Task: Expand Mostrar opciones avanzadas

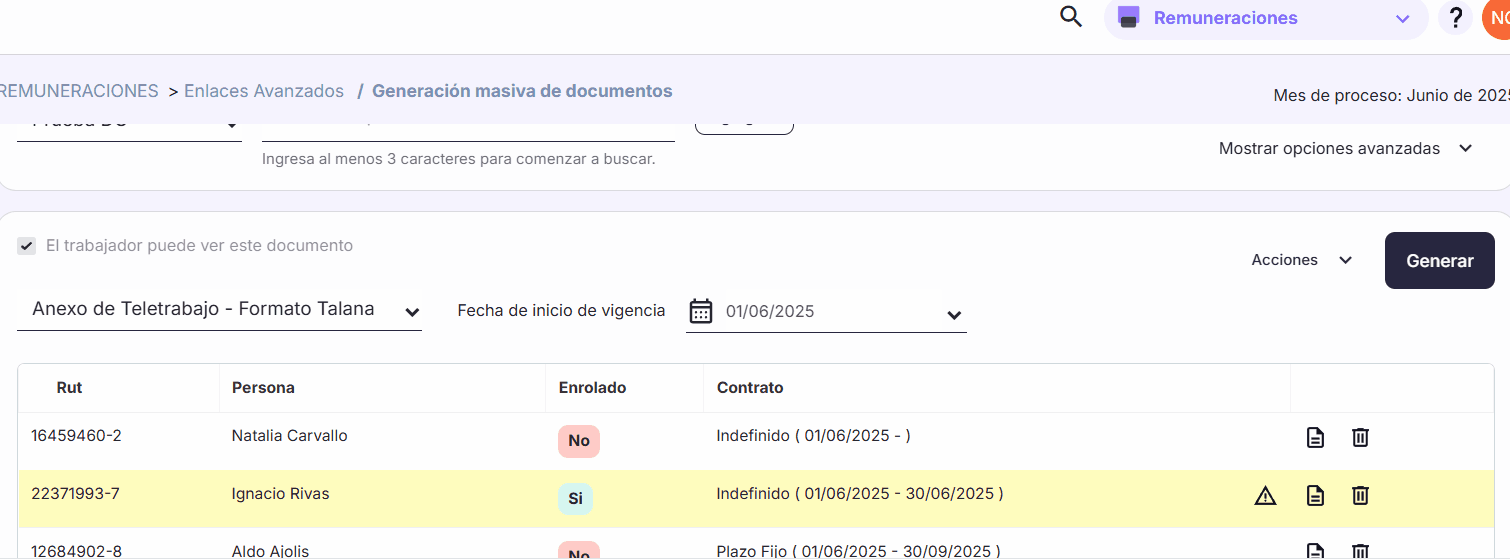Action: click(x=1345, y=148)
